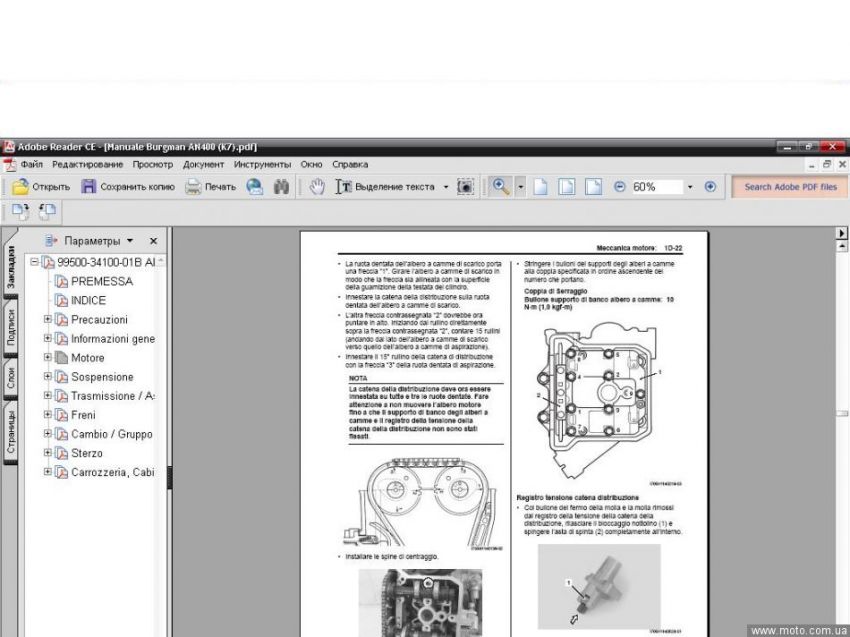
Task: Click the minus zoom out button
Action: tap(619, 187)
